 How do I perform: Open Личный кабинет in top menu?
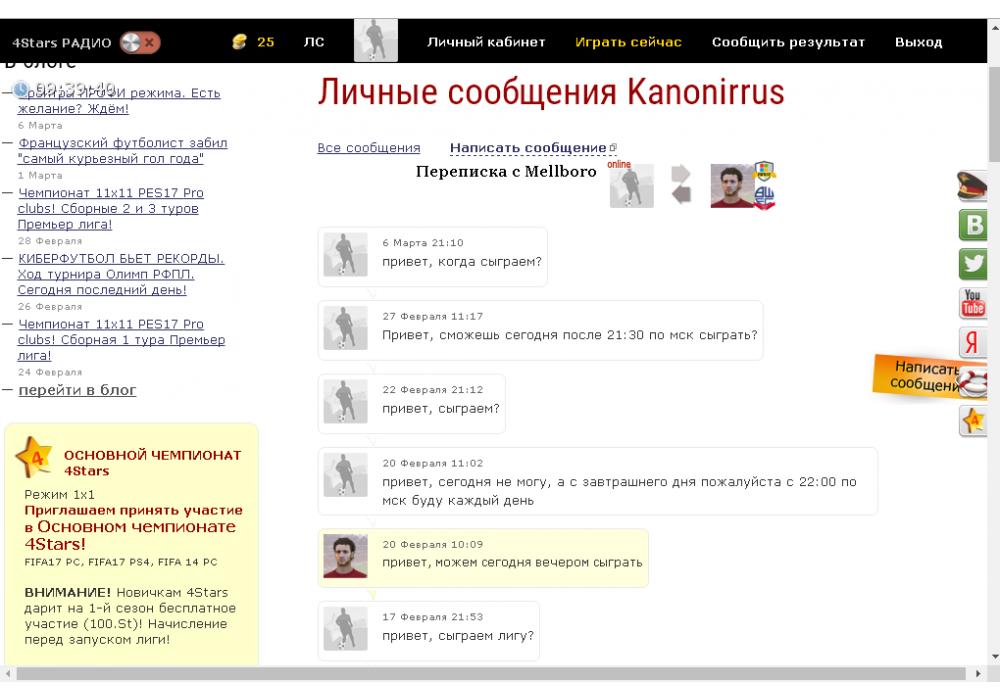tap(486, 42)
